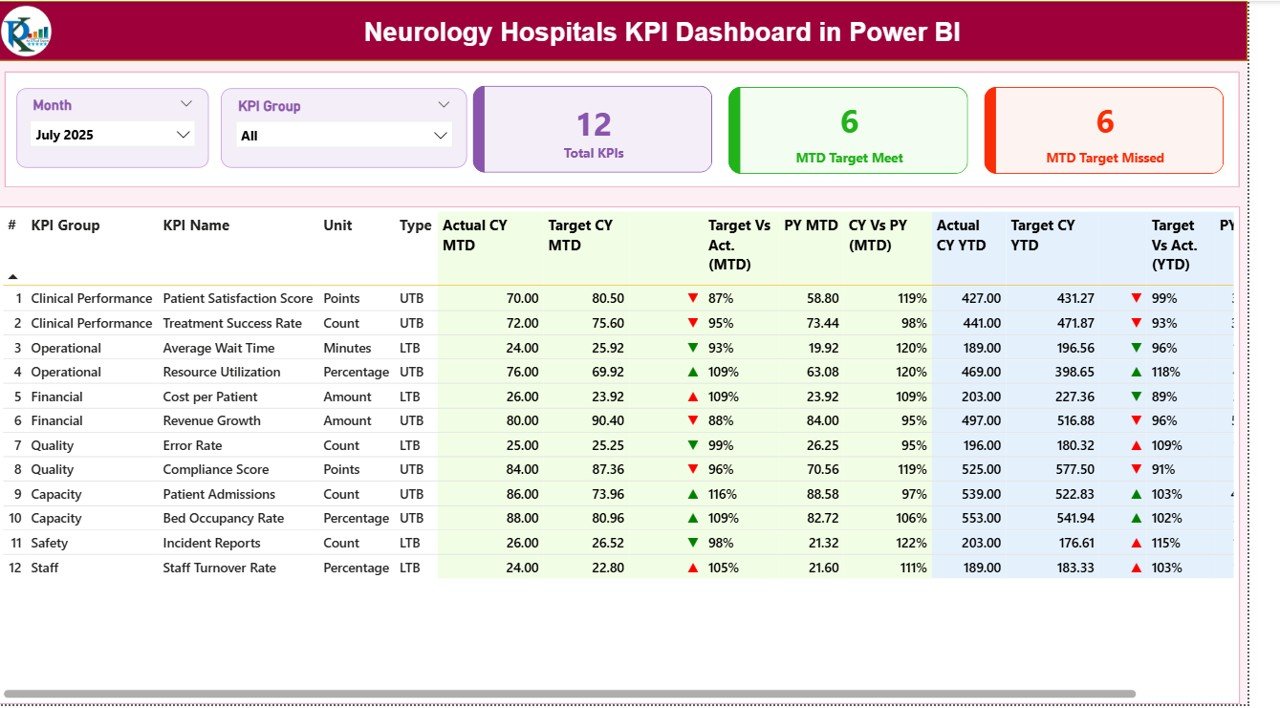This screenshot has height=708, width=1280.
Task: Click red up arrow for Staff Turnover Rate MTD
Action: (x=693, y=568)
